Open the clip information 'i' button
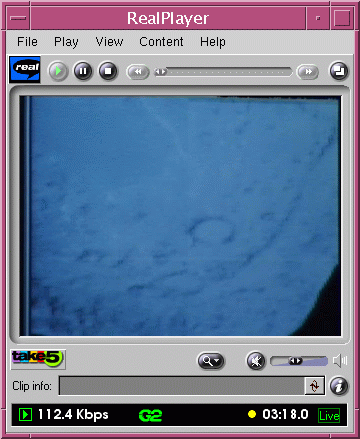Viewport: 360px width, 439px height. [x=339, y=386]
